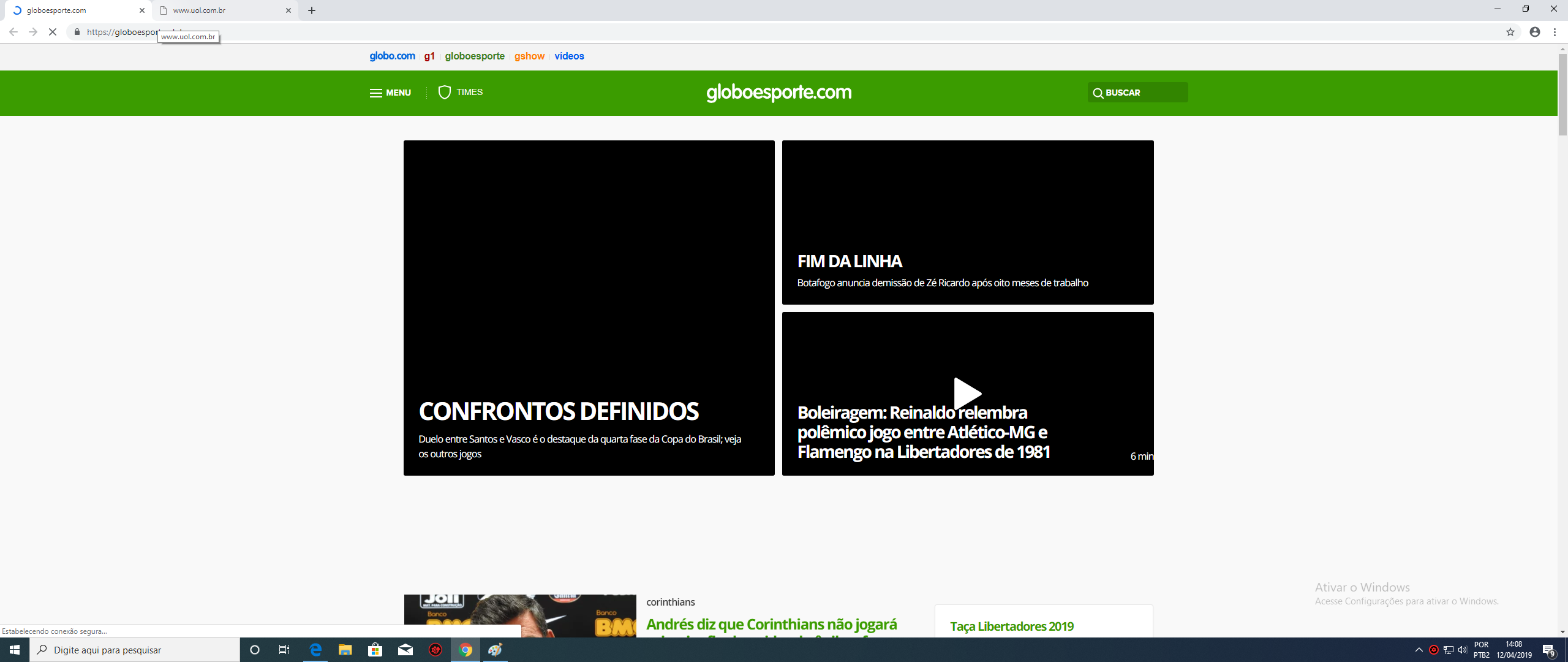Switch to the www.uol.com.br browser tab

click(x=224, y=10)
